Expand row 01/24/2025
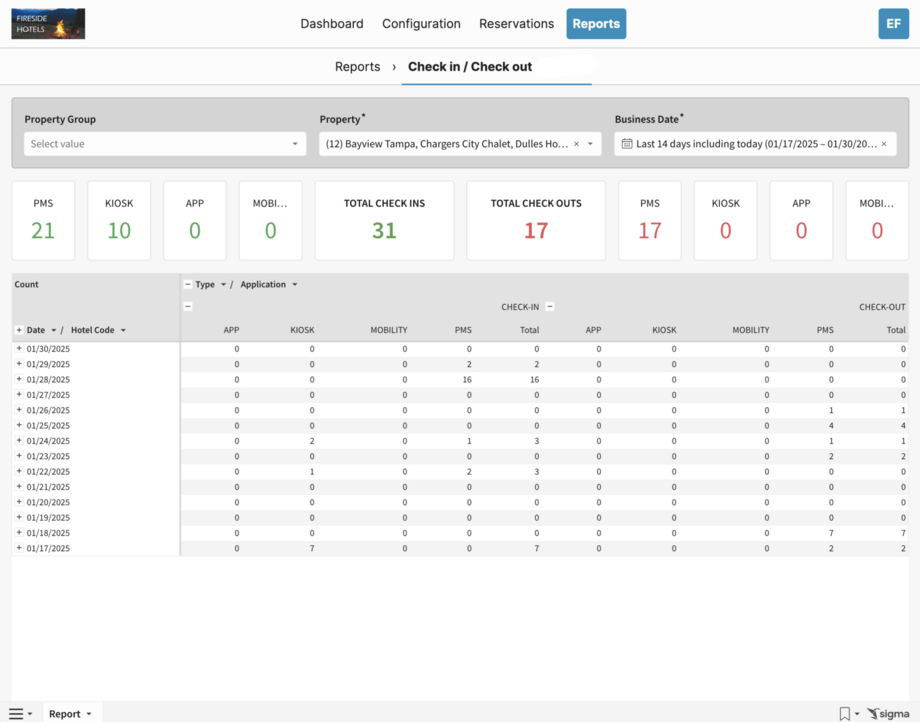The height and width of the screenshot is (722, 920). pyautogui.click(x=19, y=440)
